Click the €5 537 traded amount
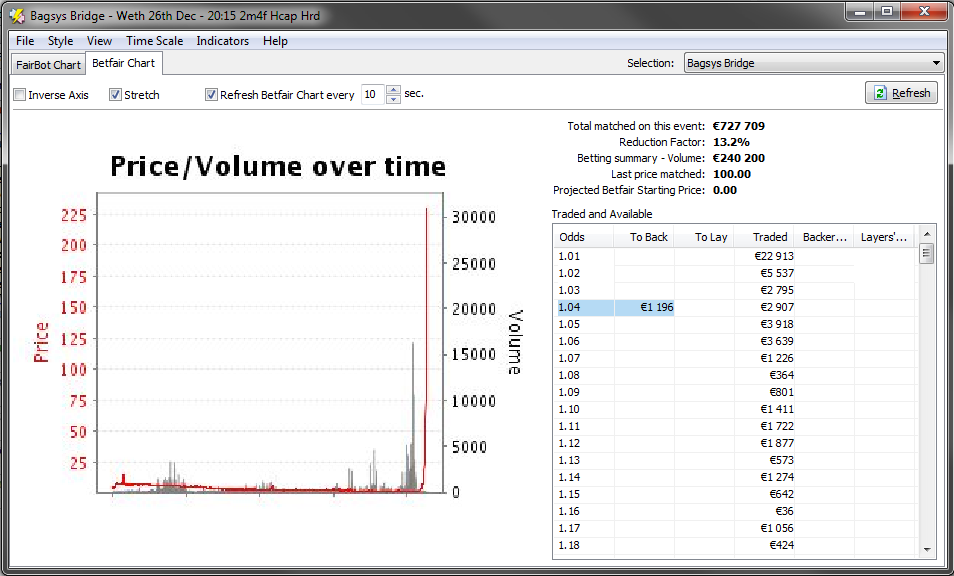Viewport: 954px width, 576px height. click(777, 273)
